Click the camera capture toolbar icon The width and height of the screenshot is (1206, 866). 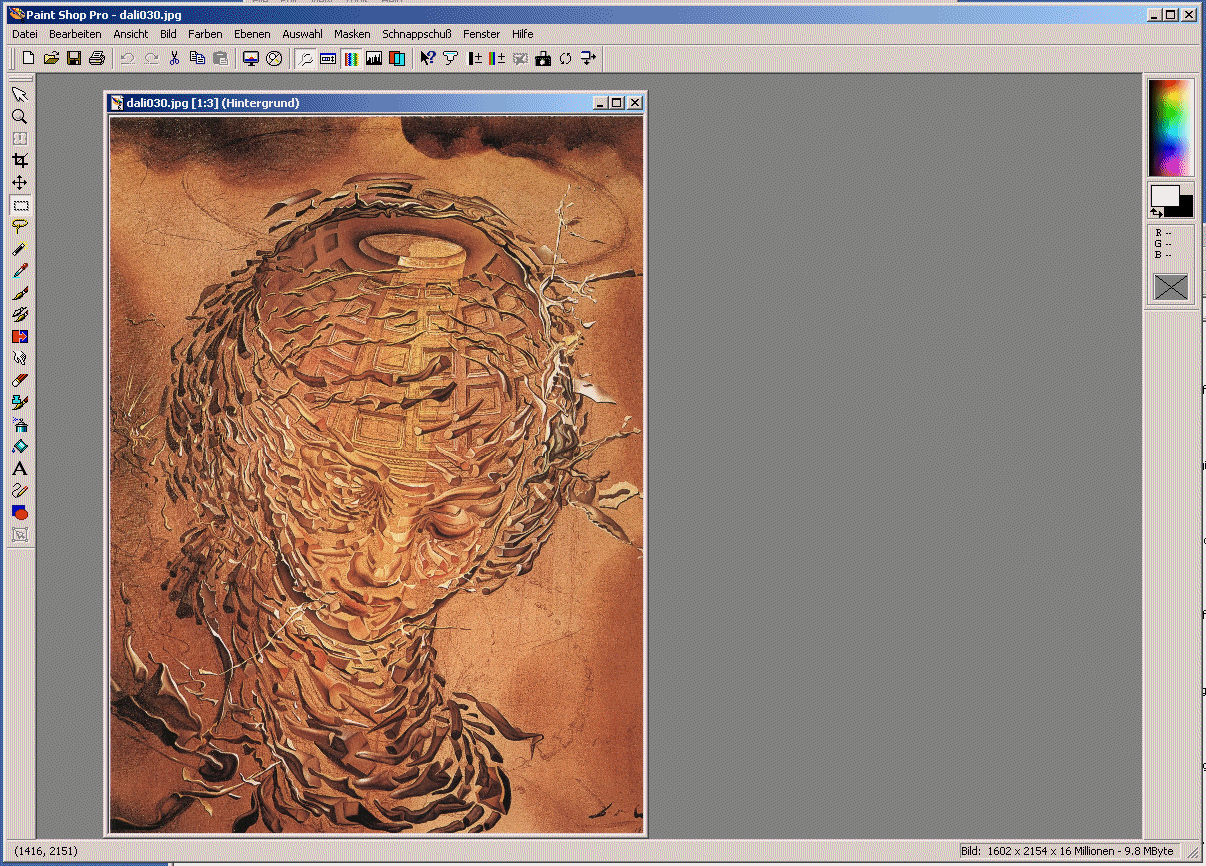click(543, 58)
